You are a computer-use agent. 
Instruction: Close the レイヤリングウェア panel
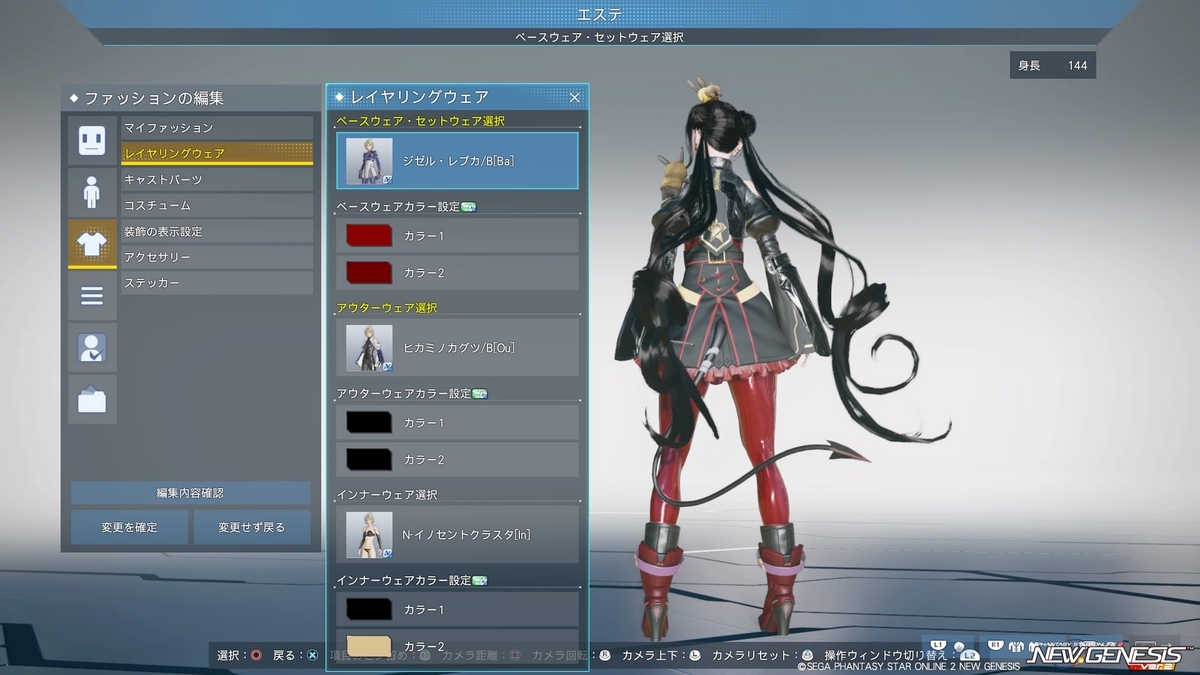574,97
